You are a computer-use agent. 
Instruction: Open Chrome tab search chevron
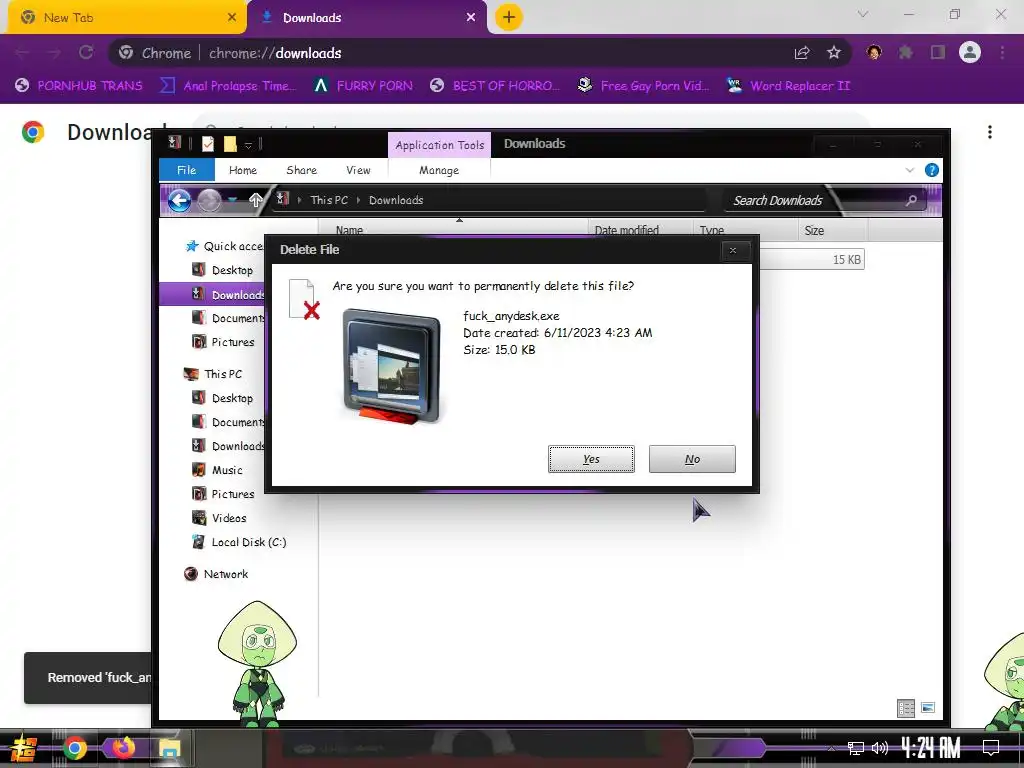coord(863,14)
